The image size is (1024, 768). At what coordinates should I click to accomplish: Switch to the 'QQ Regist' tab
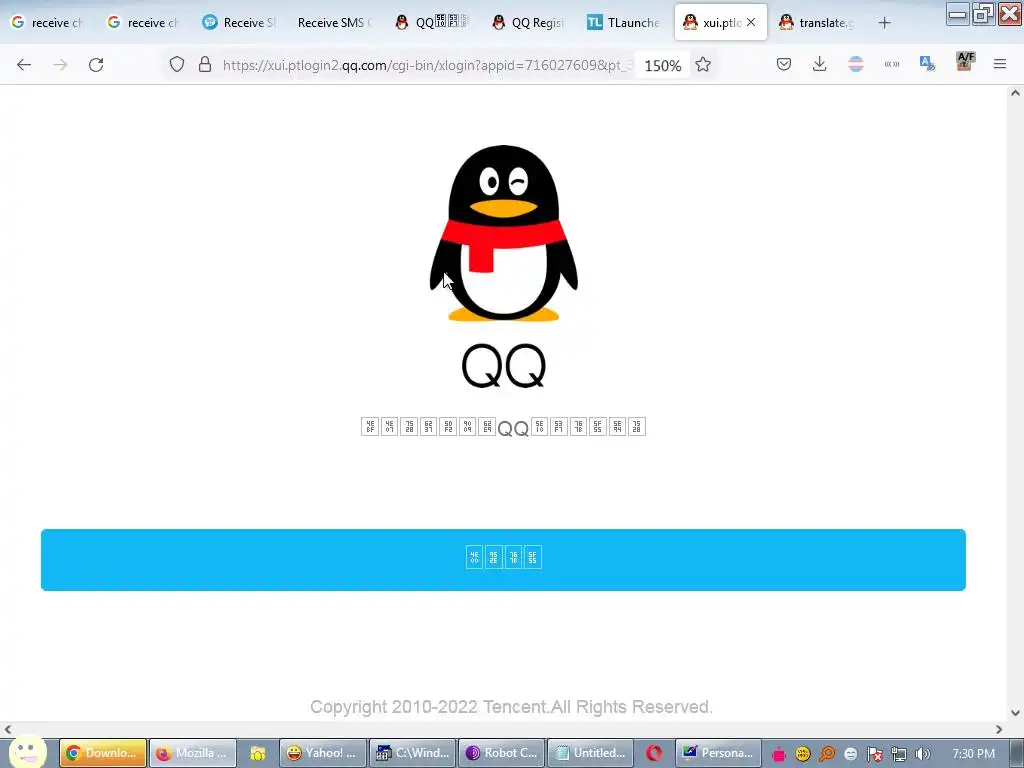tap(528, 23)
